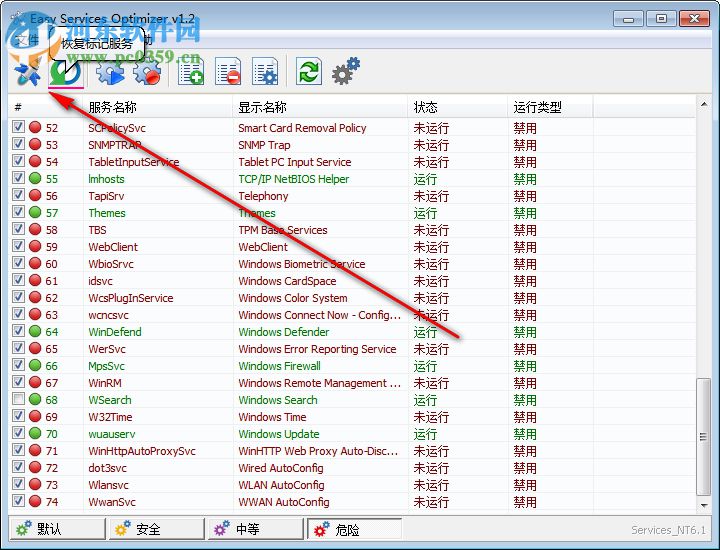Viewport: 720px width, 550px height.
Task: Uncheck the Themes row checkbox
Action: [18, 212]
